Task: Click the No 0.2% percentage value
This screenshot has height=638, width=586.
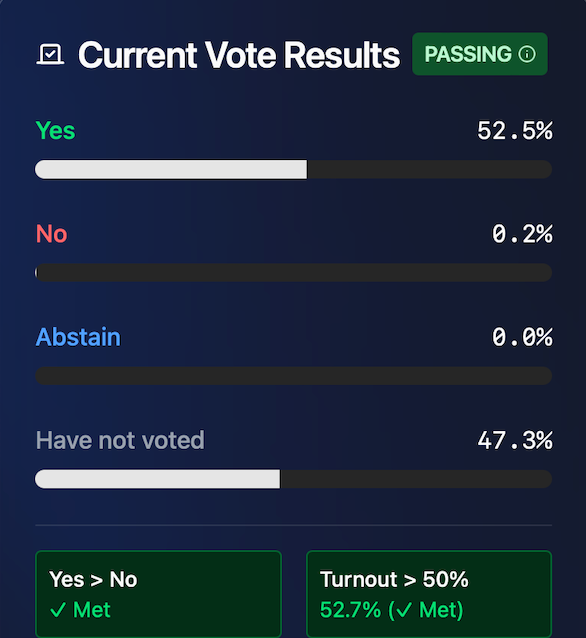Action: (x=522, y=234)
